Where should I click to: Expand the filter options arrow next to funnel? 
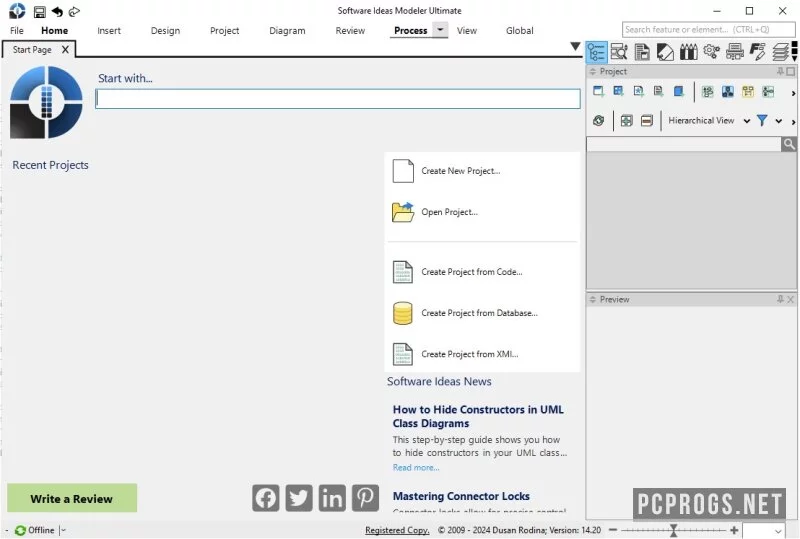779,121
